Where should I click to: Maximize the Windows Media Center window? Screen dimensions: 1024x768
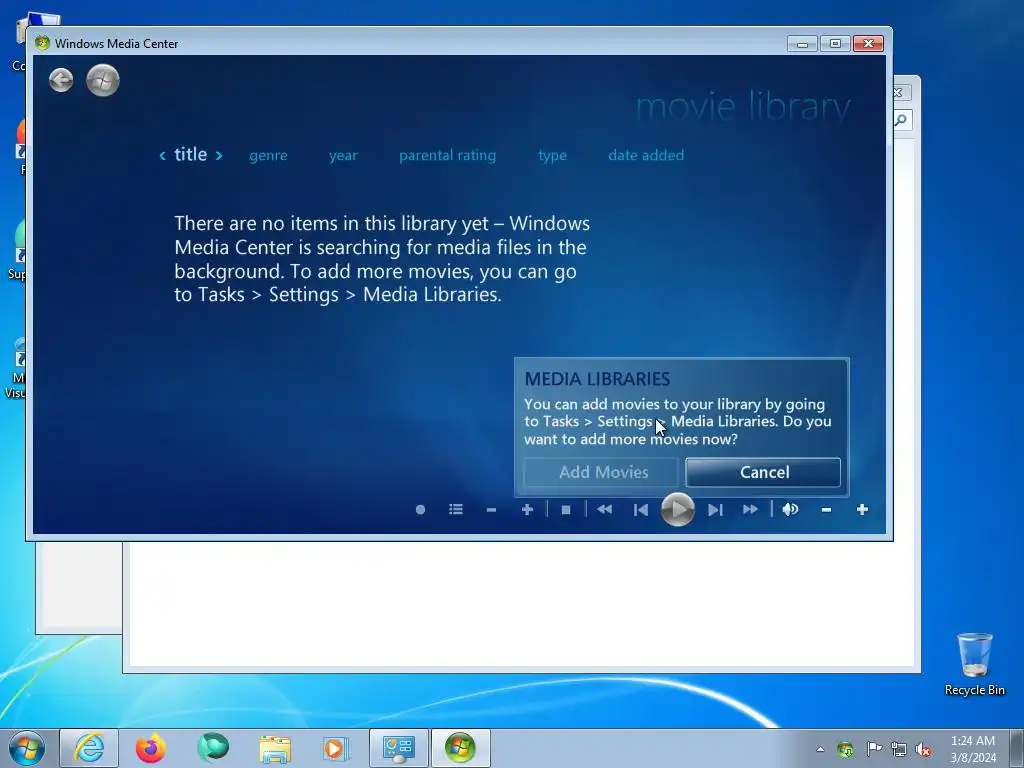point(835,44)
